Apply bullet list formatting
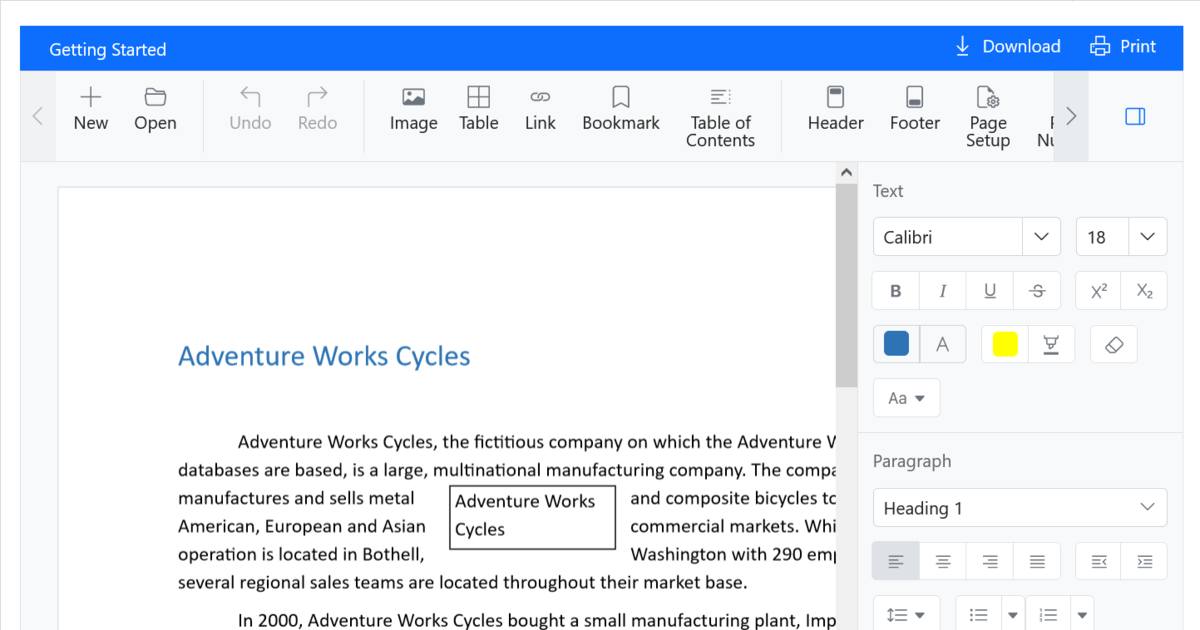1200x630 pixels. point(979,614)
